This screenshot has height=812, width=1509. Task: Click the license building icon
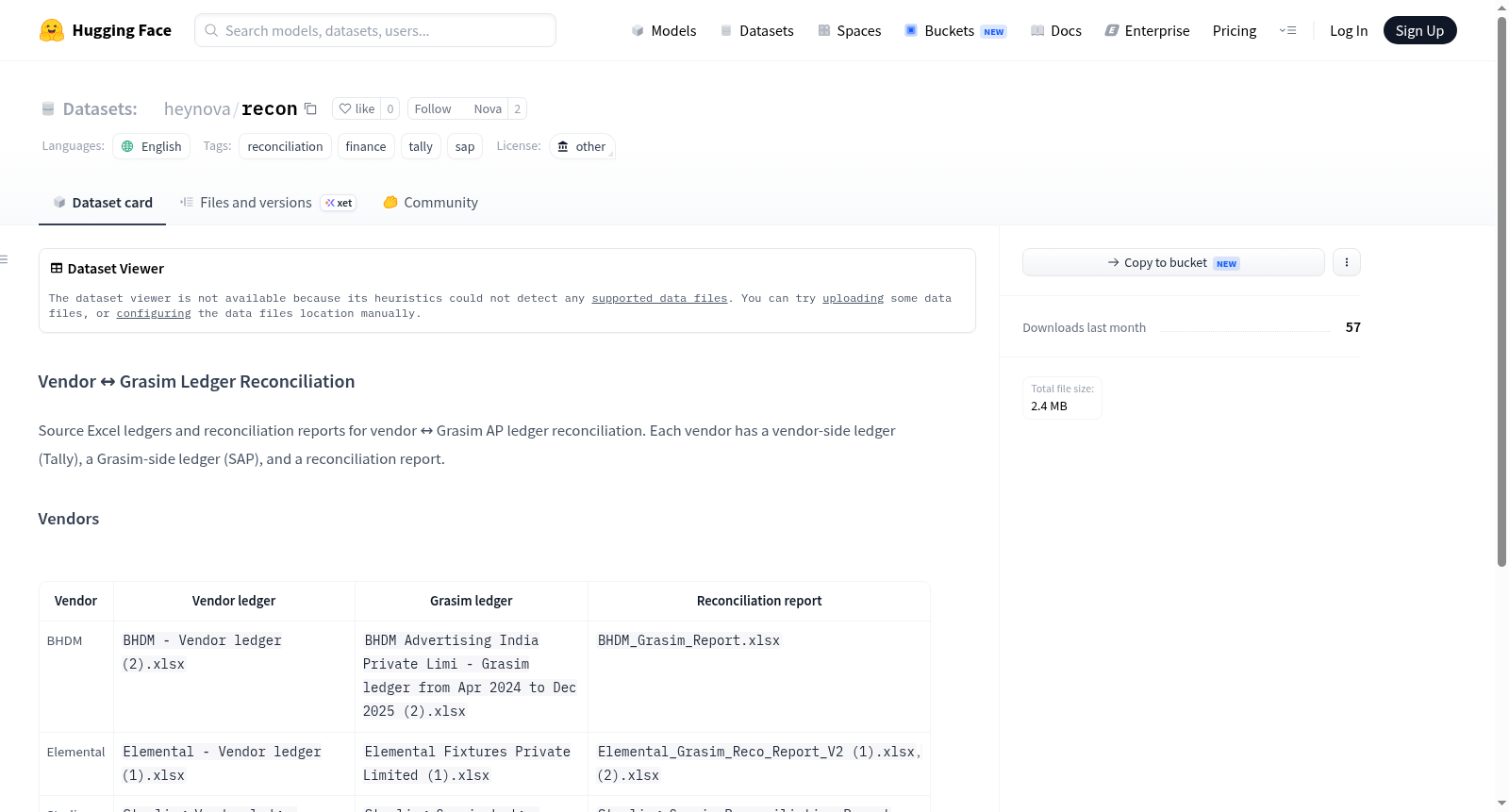click(x=563, y=146)
